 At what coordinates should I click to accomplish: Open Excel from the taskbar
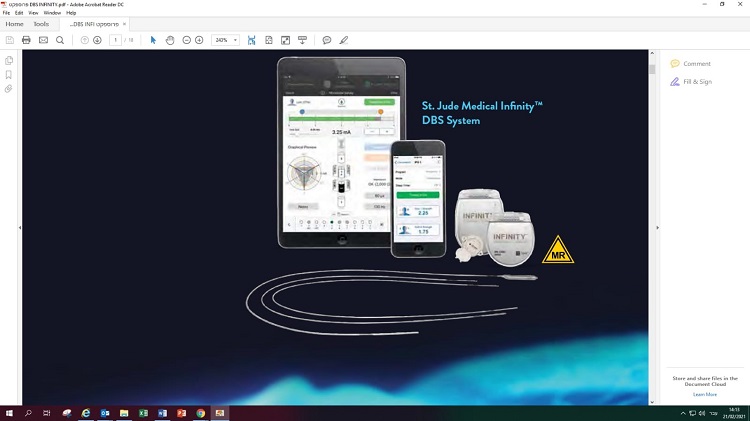[143, 413]
